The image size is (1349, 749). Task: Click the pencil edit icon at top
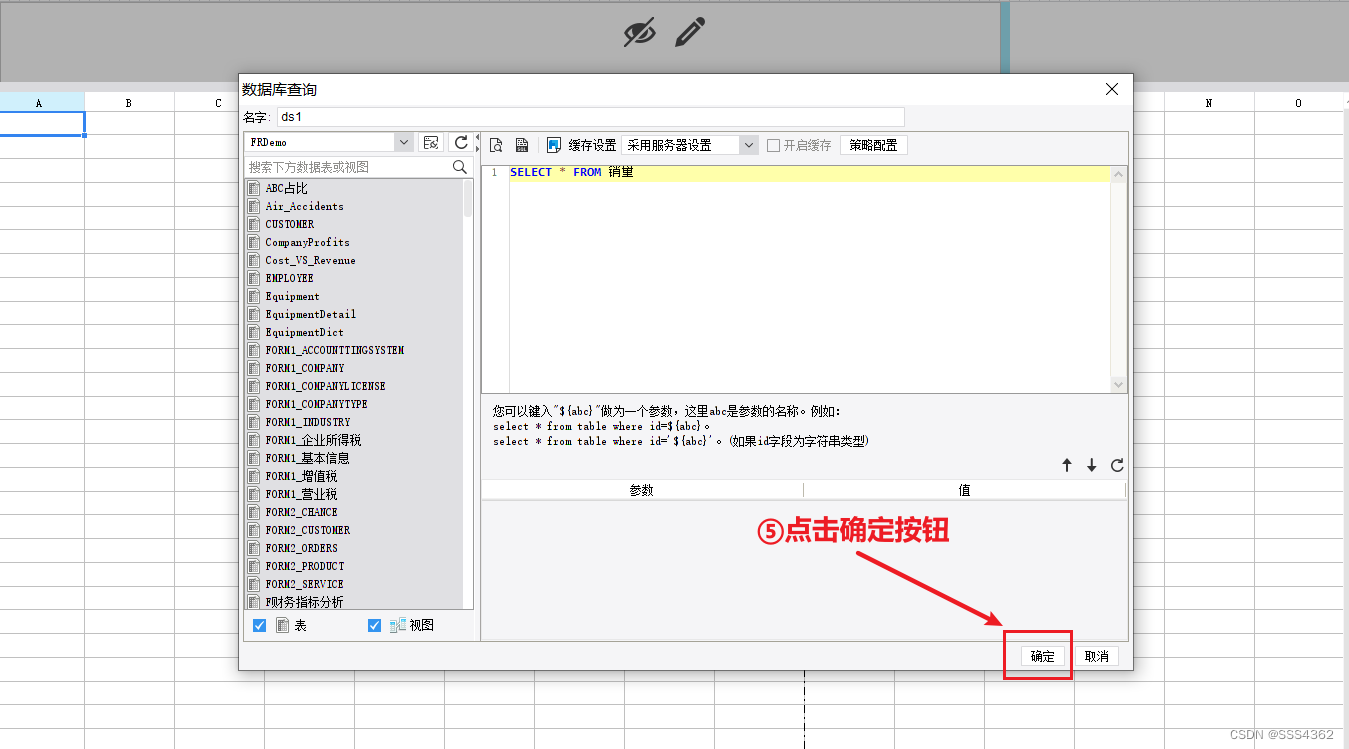(690, 32)
